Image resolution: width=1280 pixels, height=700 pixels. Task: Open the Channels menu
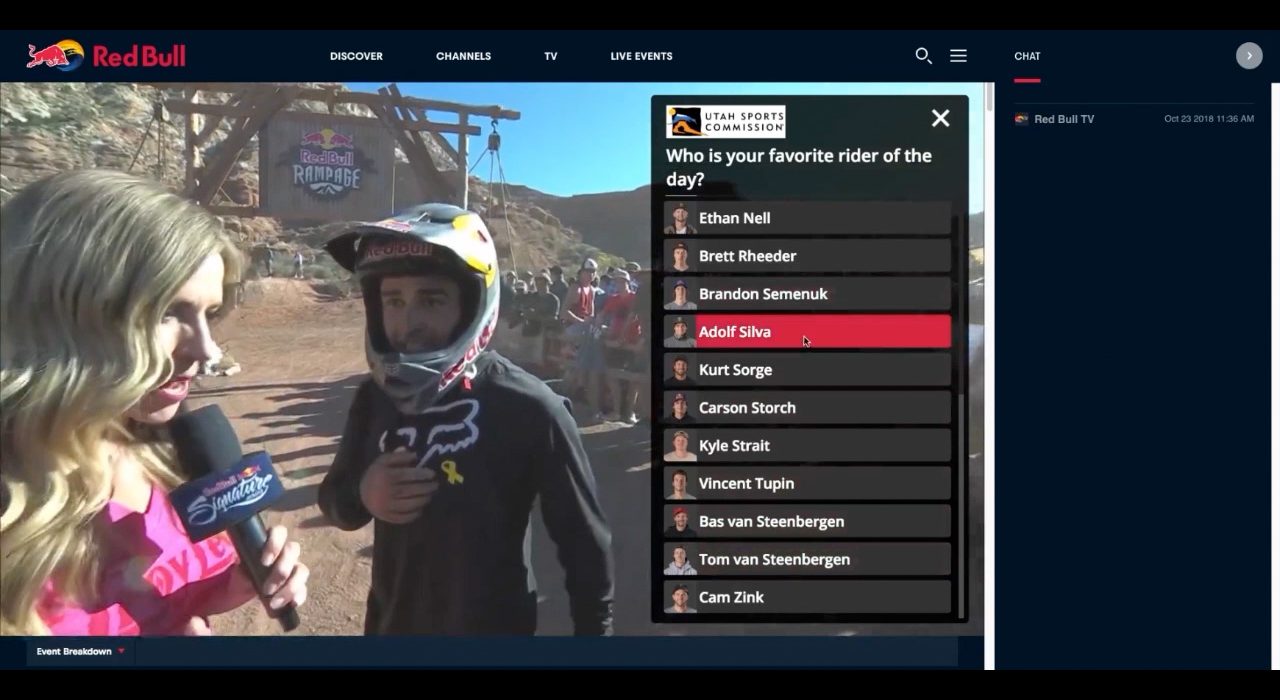point(463,56)
